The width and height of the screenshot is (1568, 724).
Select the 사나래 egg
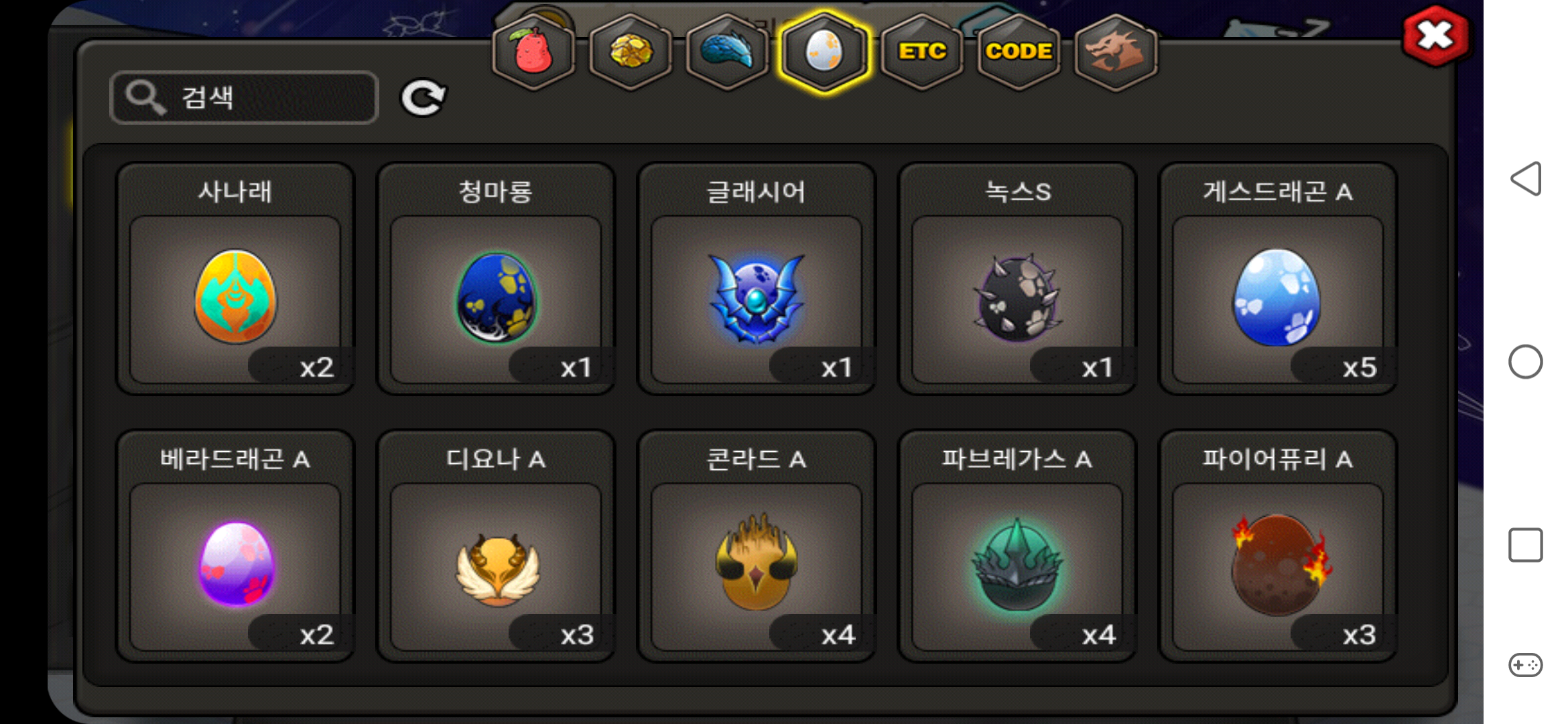[x=235, y=278]
